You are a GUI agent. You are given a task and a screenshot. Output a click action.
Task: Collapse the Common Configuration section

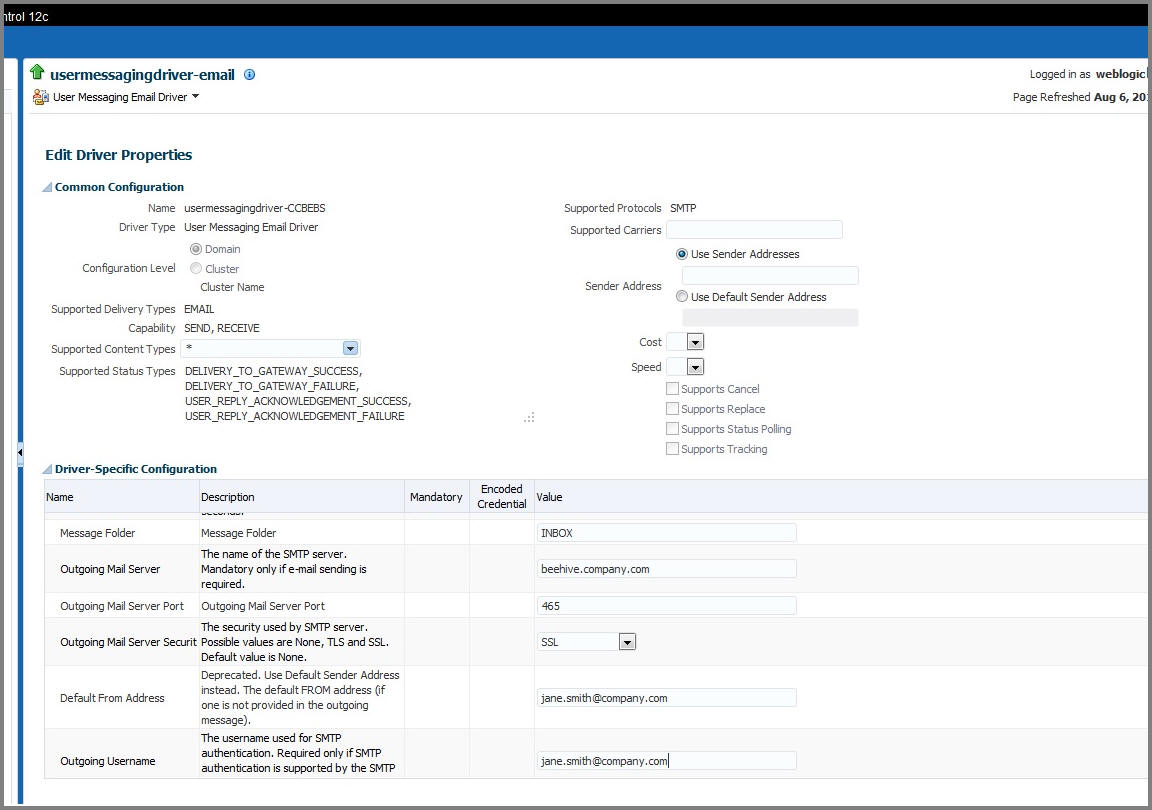(47, 187)
